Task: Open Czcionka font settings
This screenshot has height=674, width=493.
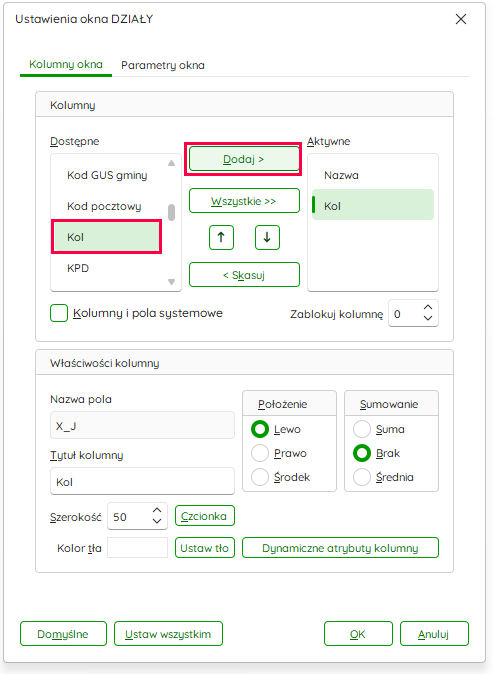Action: click(x=205, y=516)
